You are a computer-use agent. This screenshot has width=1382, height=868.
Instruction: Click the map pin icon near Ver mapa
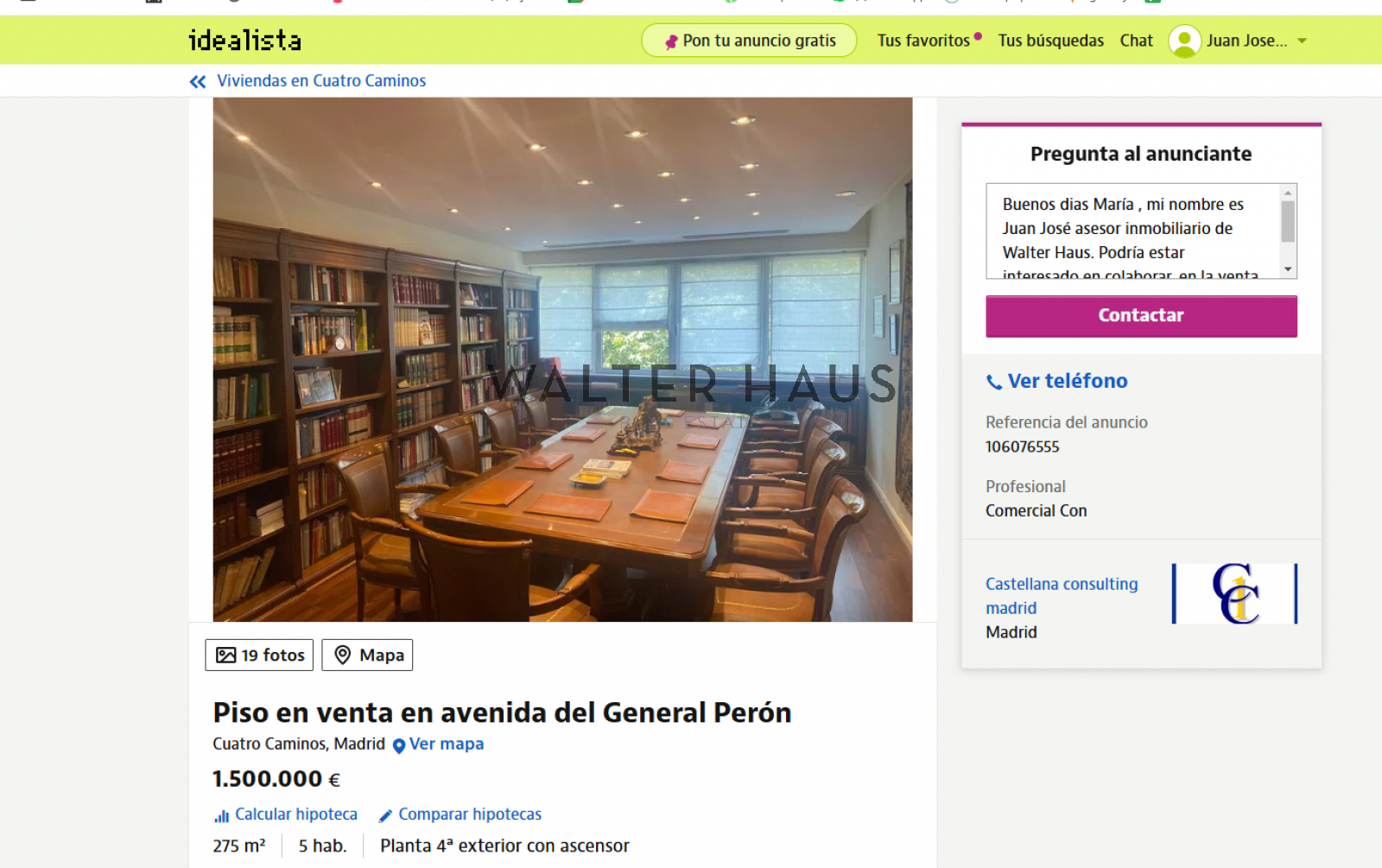coord(399,745)
